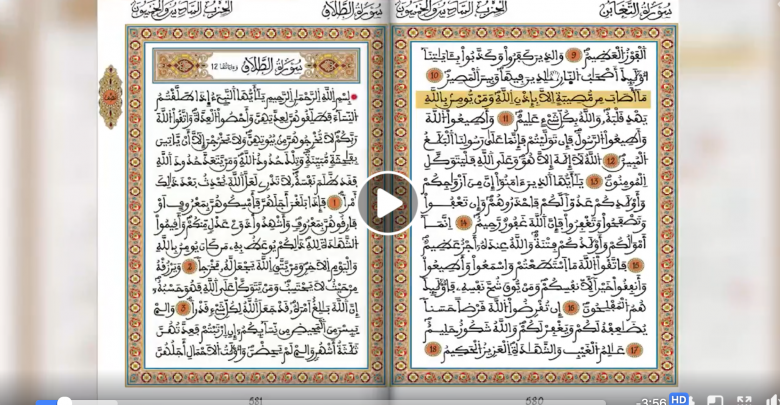Click the video progress slider handle

[x=64, y=402]
